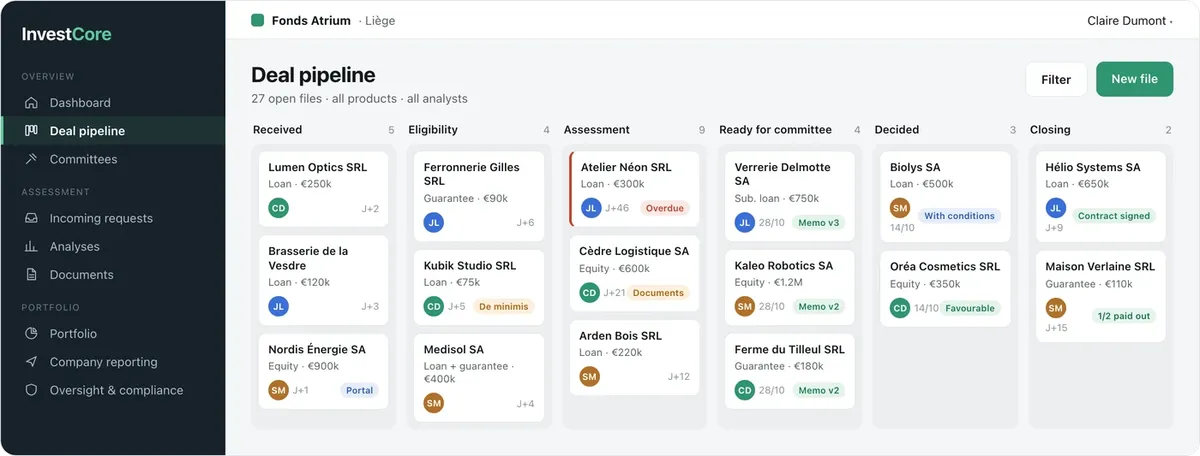Click the Filter button
Image resolution: width=1200 pixels, height=456 pixels.
click(x=1056, y=79)
